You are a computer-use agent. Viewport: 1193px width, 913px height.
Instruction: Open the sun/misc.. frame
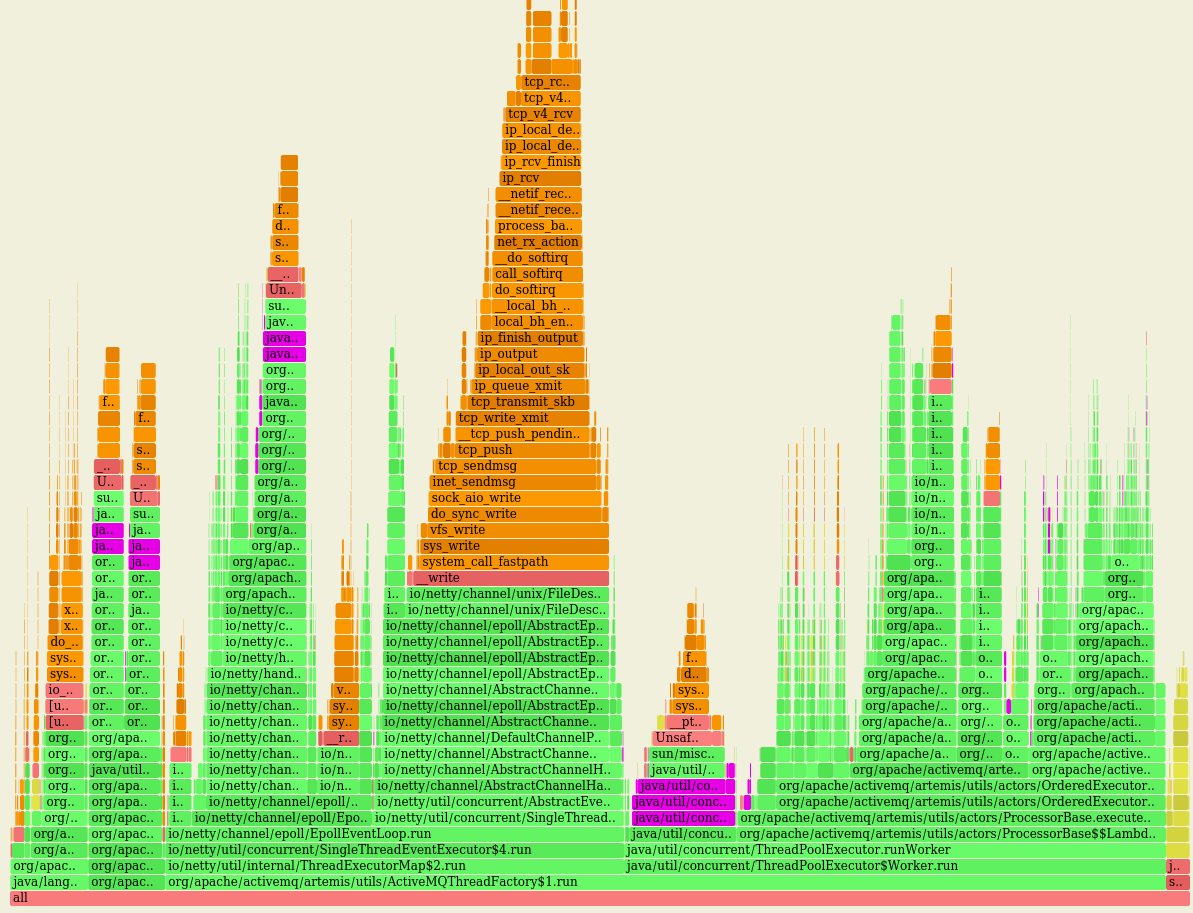[x=687, y=754]
